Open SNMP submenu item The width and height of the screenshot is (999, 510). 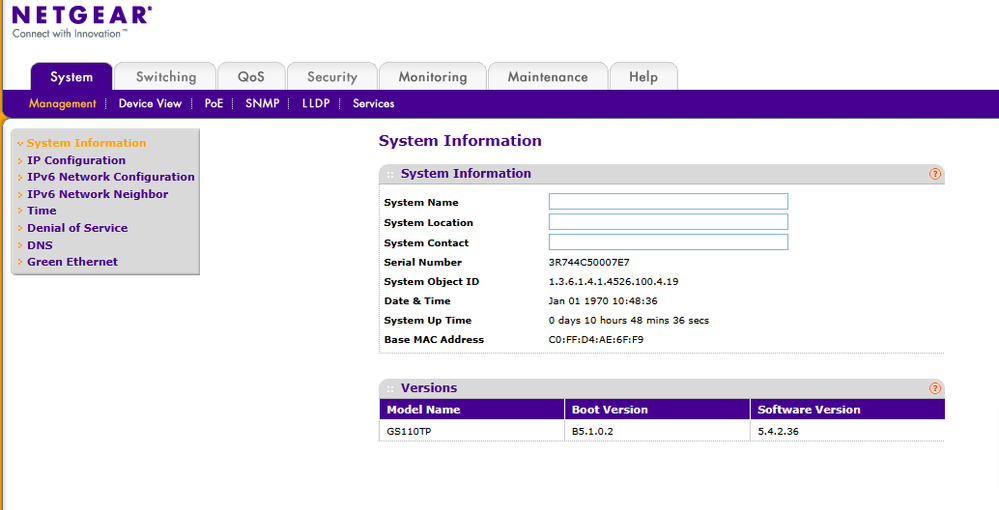[262, 103]
